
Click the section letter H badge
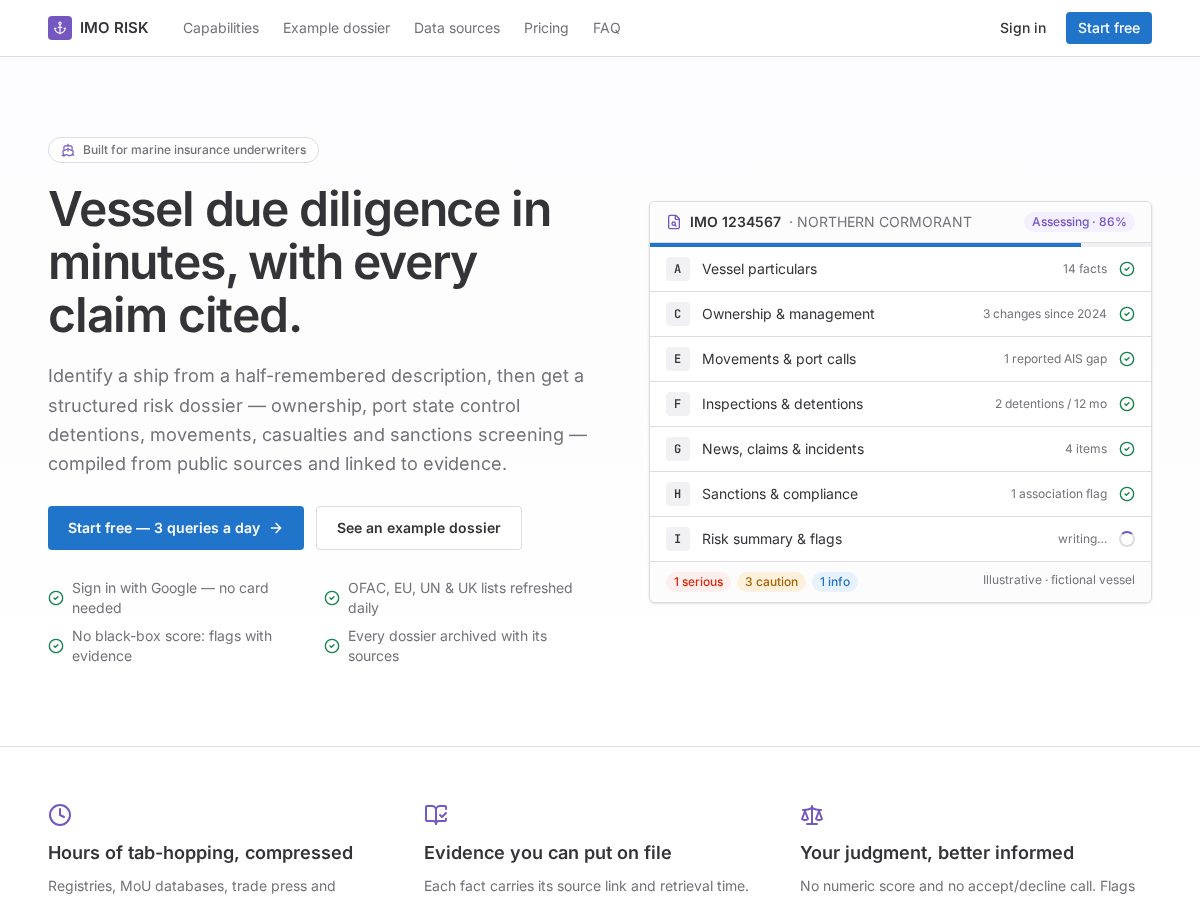[678, 494]
